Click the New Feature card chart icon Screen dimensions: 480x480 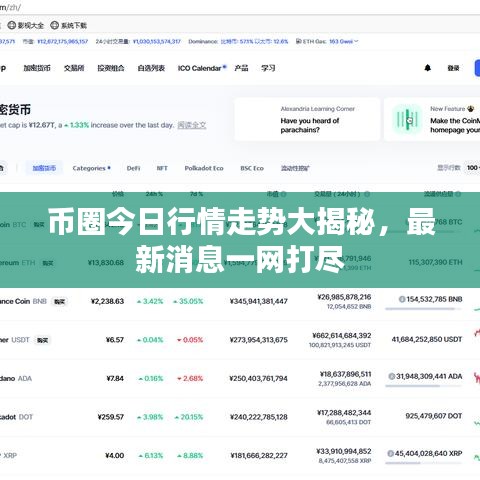(407, 119)
